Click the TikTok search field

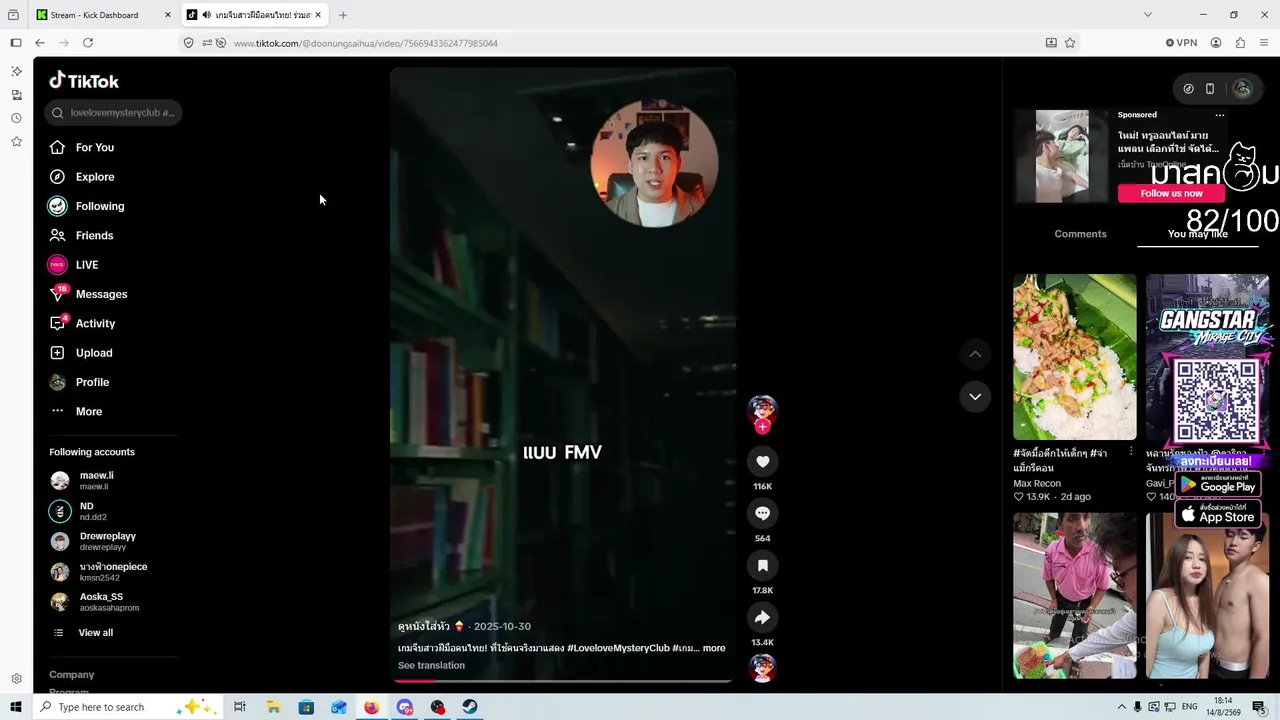[113, 113]
